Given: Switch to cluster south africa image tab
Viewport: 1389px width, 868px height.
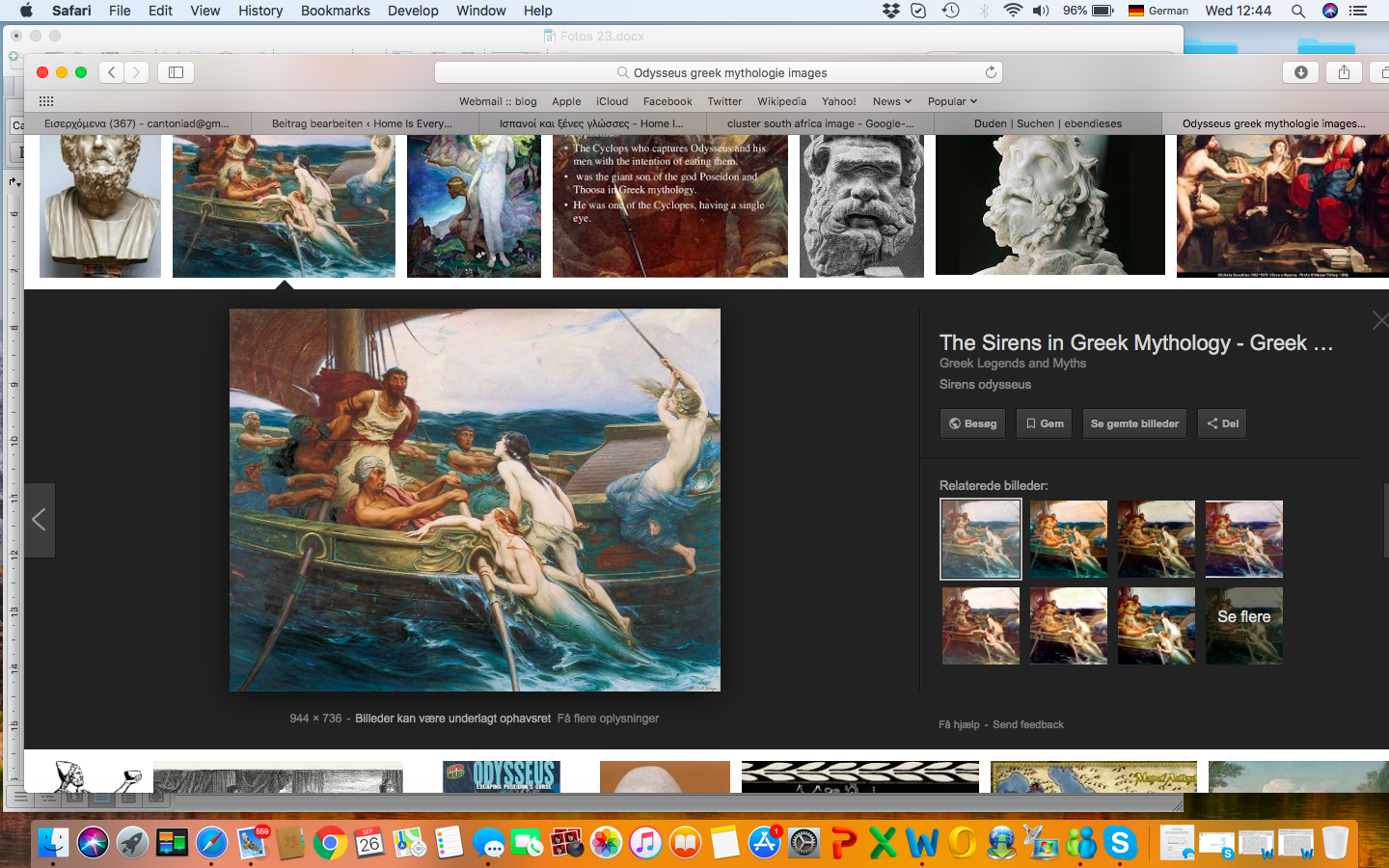Looking at the screenshot, I should tap(820, 123).
